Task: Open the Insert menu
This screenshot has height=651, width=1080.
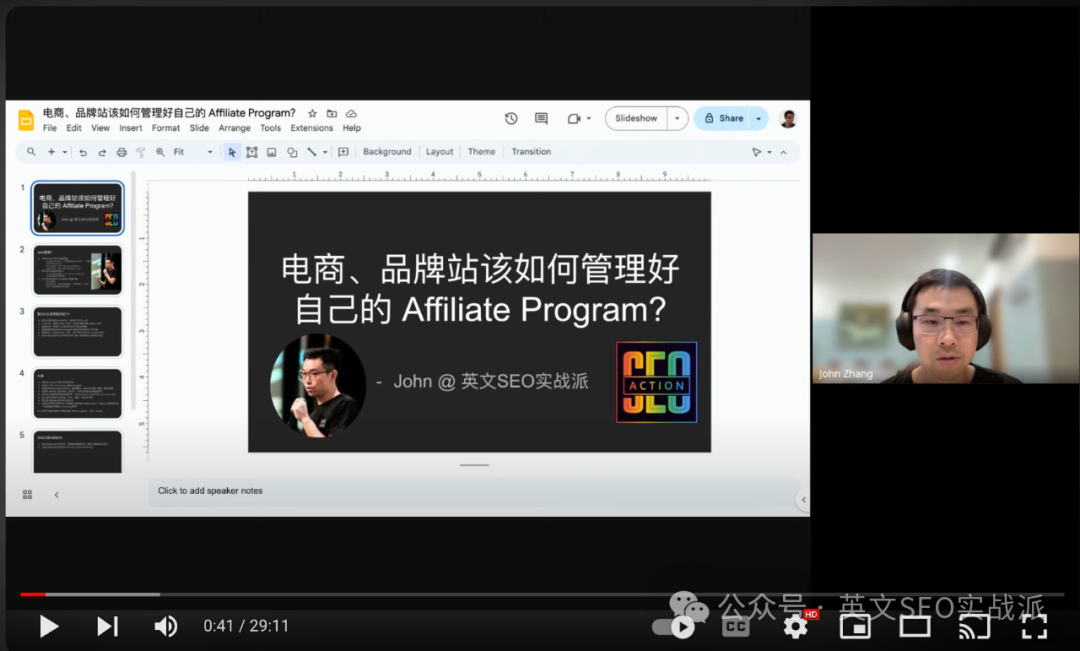Action: click(x=130, y=128)
